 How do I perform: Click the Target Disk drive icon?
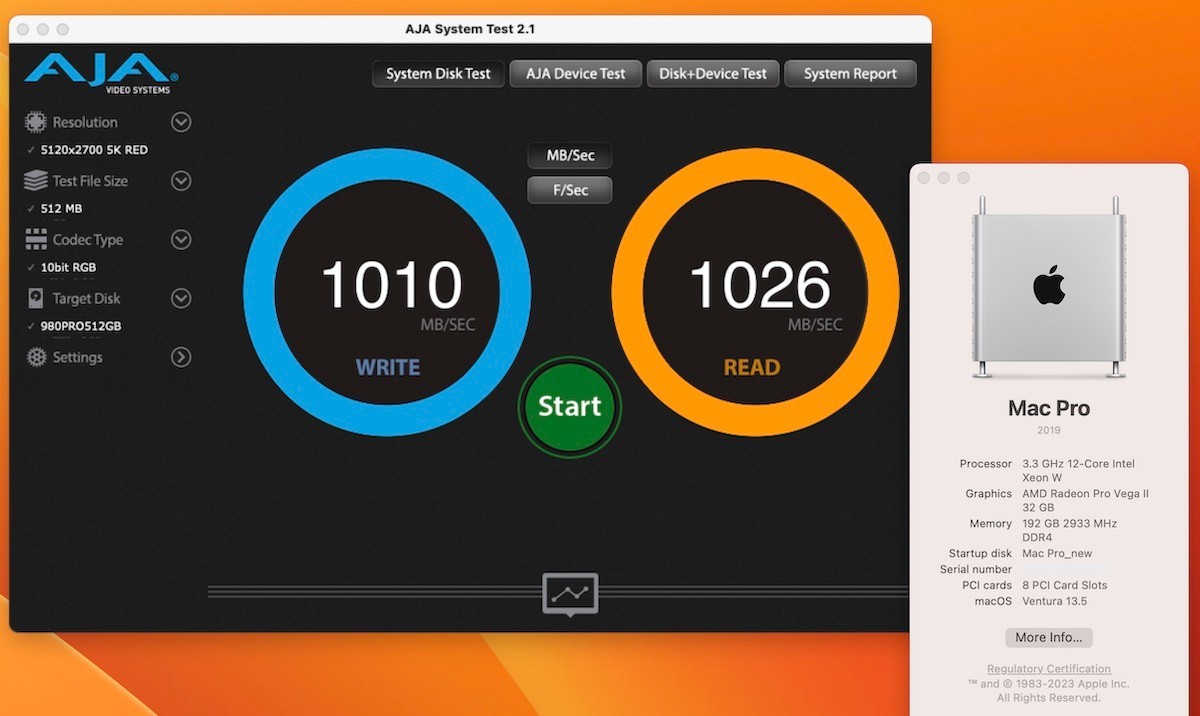click(x=36, y=298)
